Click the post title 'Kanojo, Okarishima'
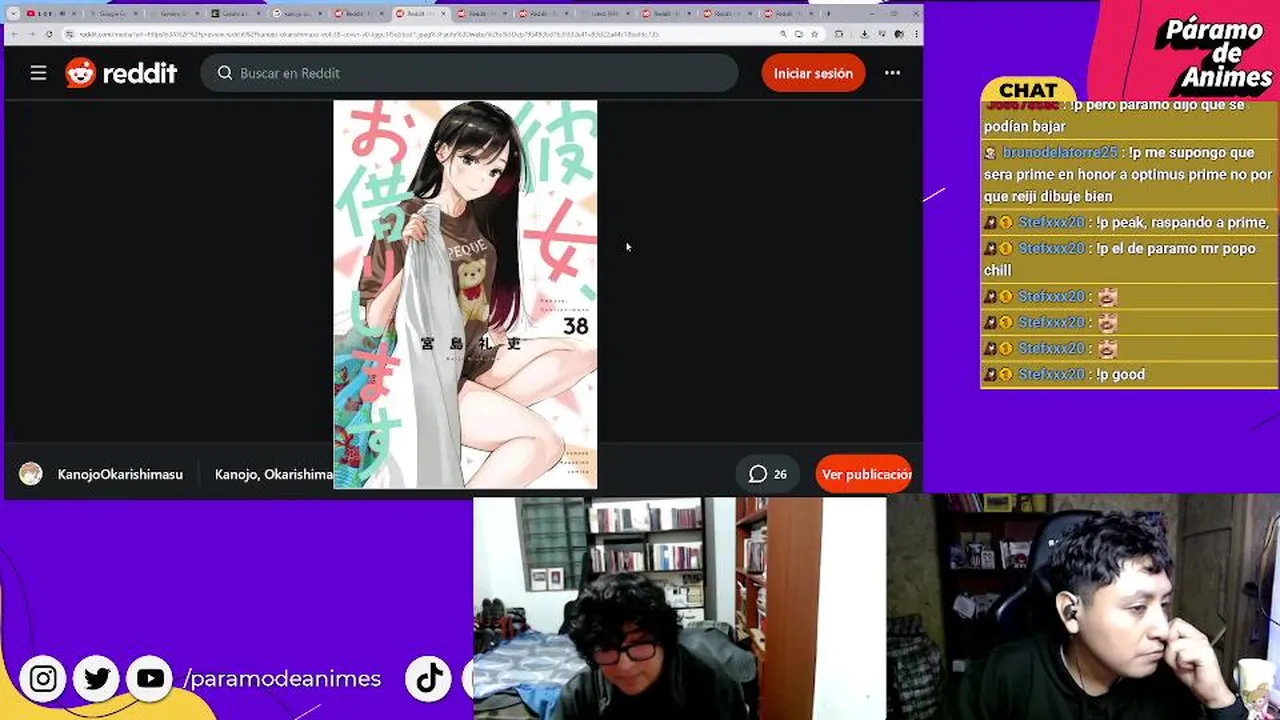The width and height of the screenshot is (1280, 720). (274, 474)
